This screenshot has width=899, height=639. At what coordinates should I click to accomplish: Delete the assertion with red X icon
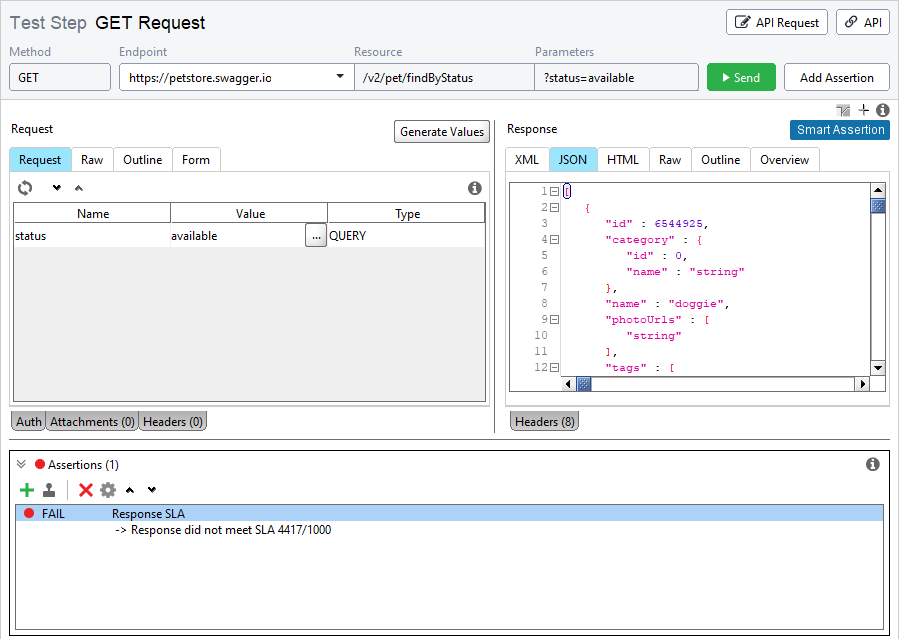85,490
